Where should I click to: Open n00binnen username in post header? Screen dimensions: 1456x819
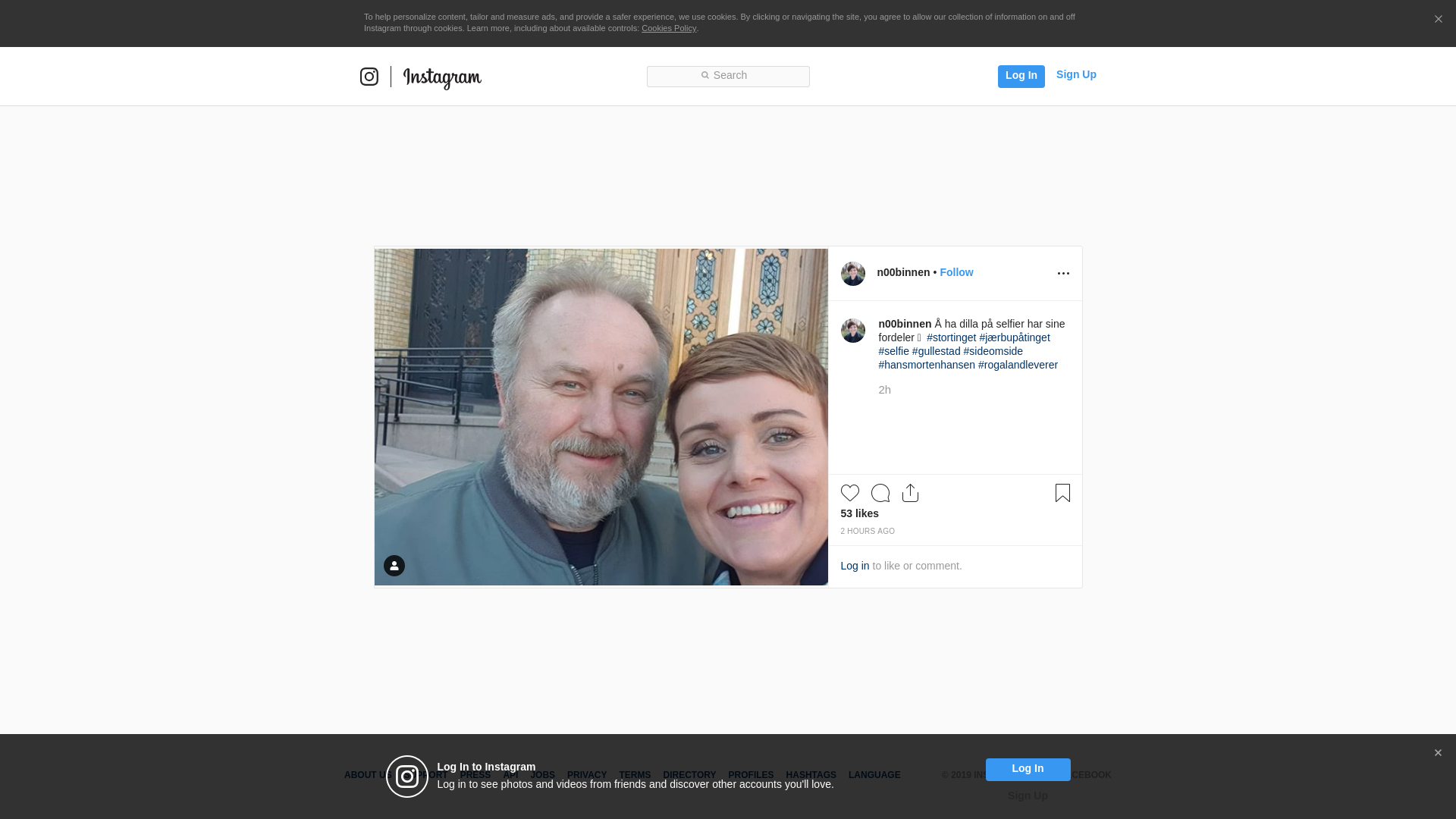903,272
